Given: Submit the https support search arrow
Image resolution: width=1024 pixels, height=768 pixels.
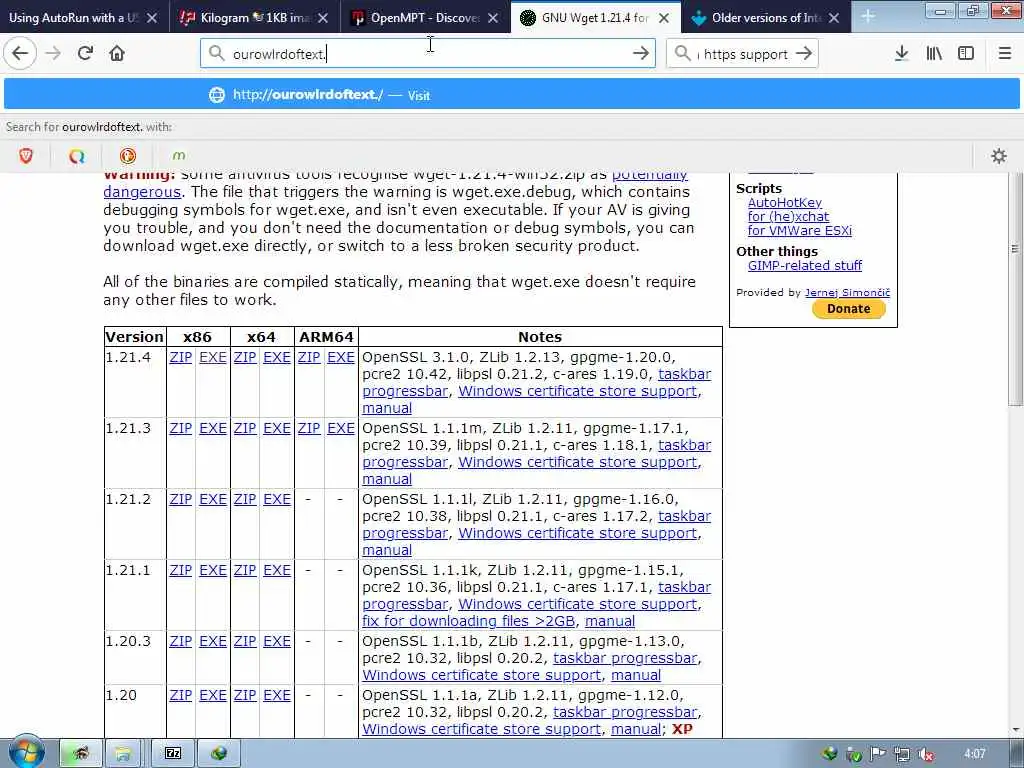Looking at the screenshot, I should pos(804,54).
